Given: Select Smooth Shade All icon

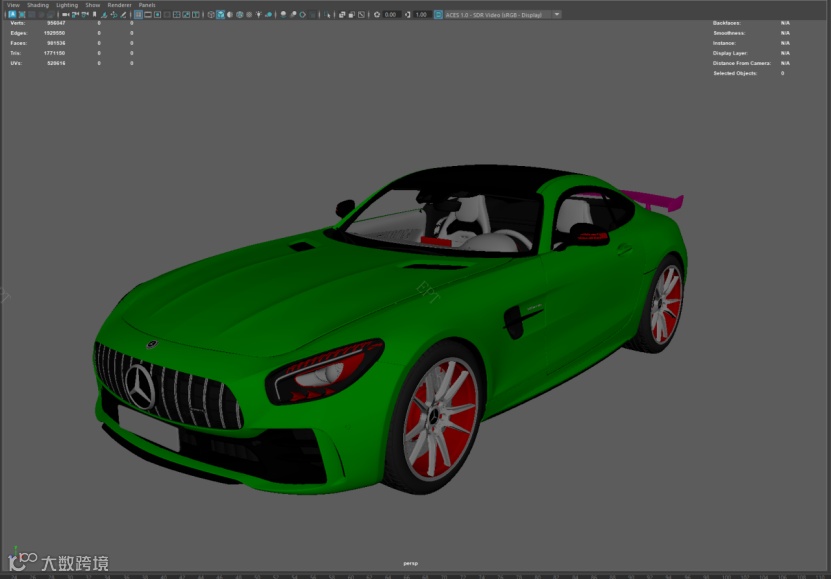Looking at the screenshot, I should click(220, 15).
